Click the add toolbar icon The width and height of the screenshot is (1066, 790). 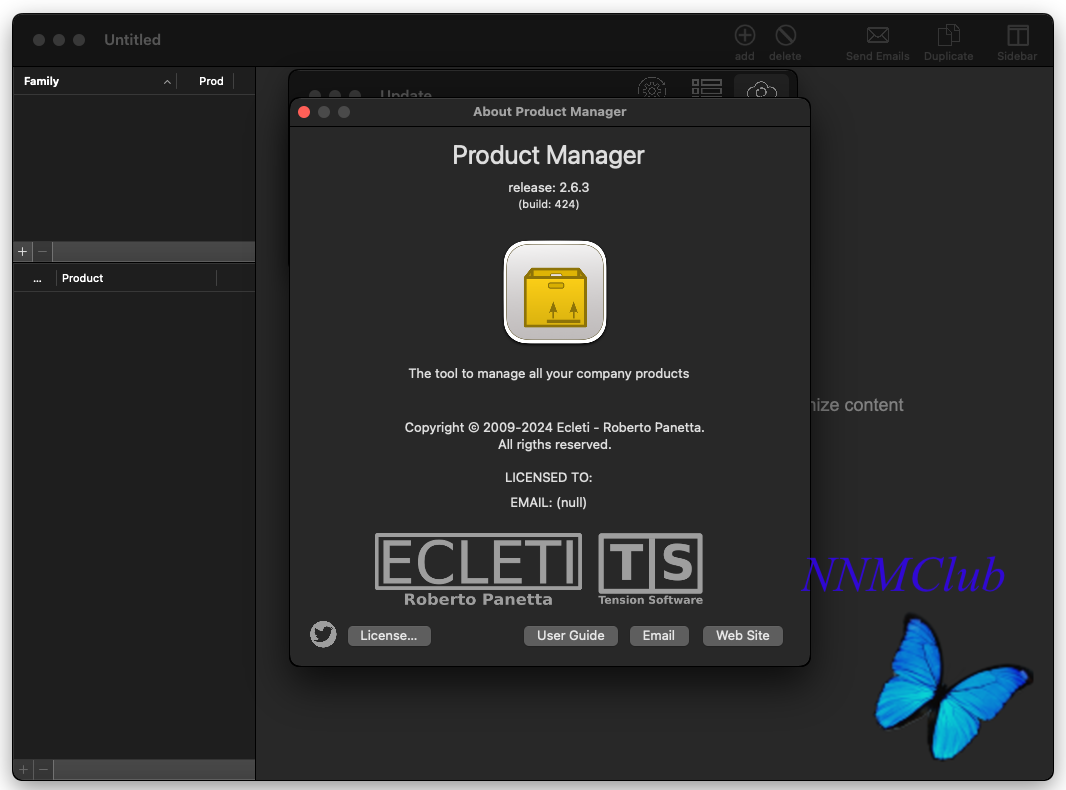744,35
